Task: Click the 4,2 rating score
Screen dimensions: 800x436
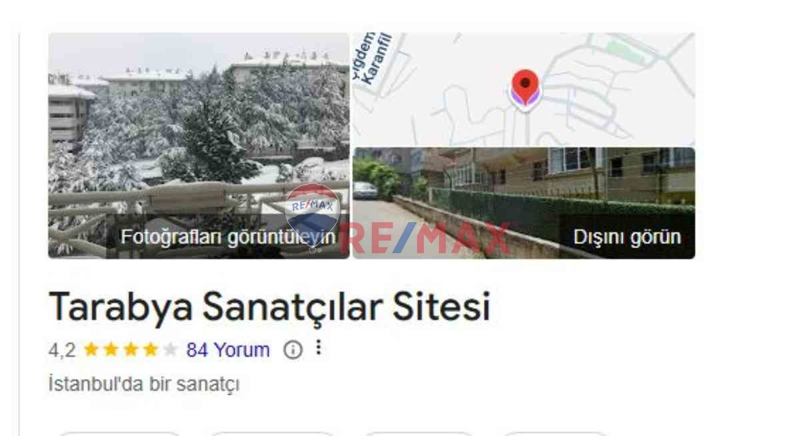Action: point(62,350)
